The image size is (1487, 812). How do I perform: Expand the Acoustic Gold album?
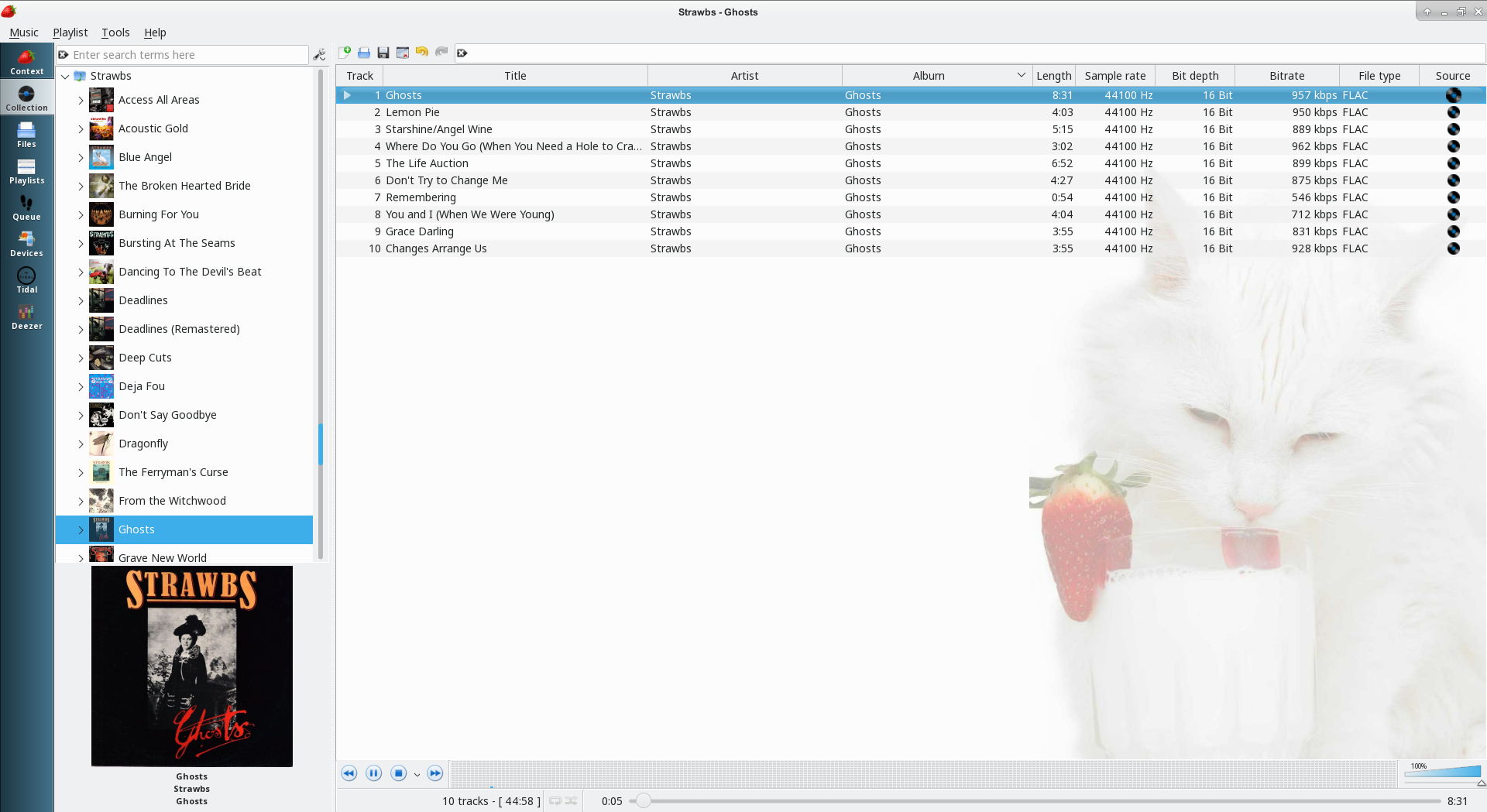point(81,129)
